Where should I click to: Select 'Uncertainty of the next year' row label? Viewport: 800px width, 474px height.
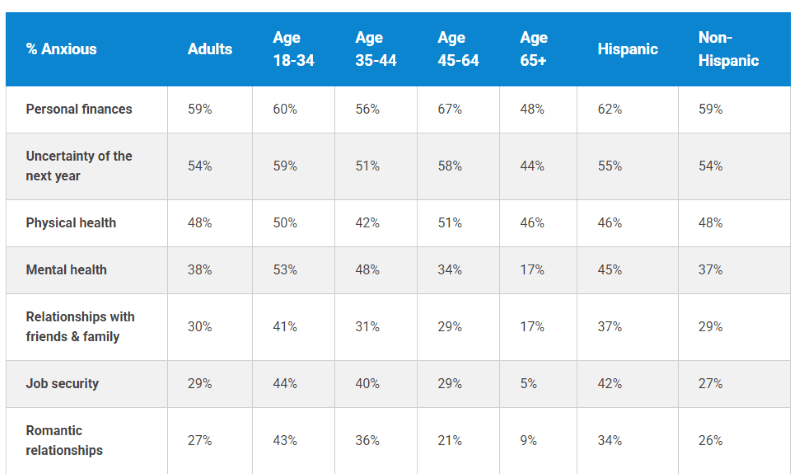[x=79, y=166]
